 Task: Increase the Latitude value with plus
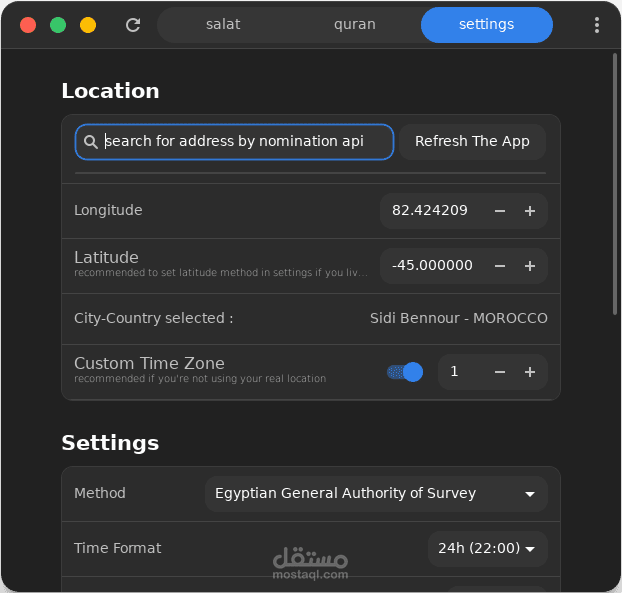pyautogui.click(x=530, y=266)
